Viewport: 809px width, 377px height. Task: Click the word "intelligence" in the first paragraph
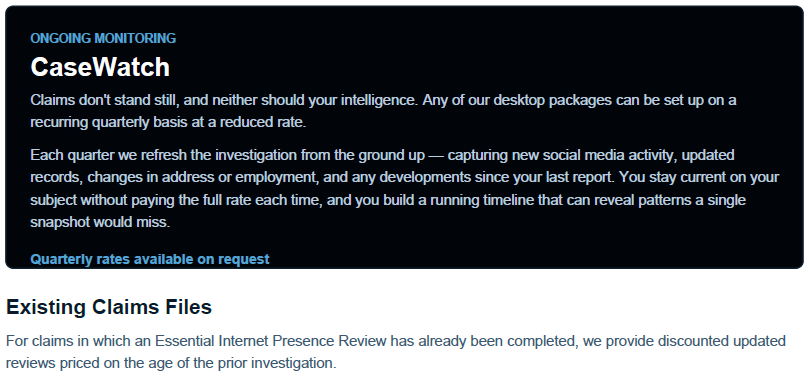tap(378, 100)
